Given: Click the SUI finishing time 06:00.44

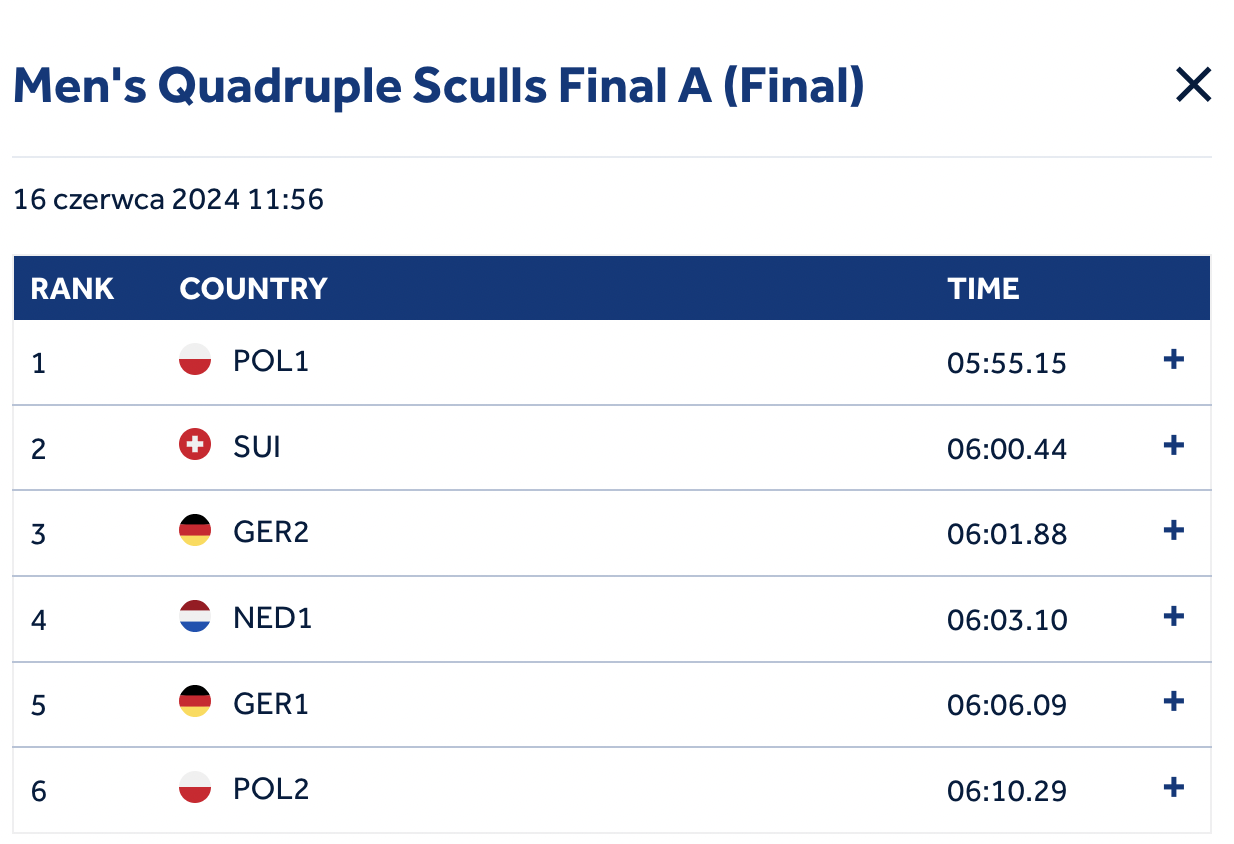Looking at the screenshot, I should [1006, 449].
